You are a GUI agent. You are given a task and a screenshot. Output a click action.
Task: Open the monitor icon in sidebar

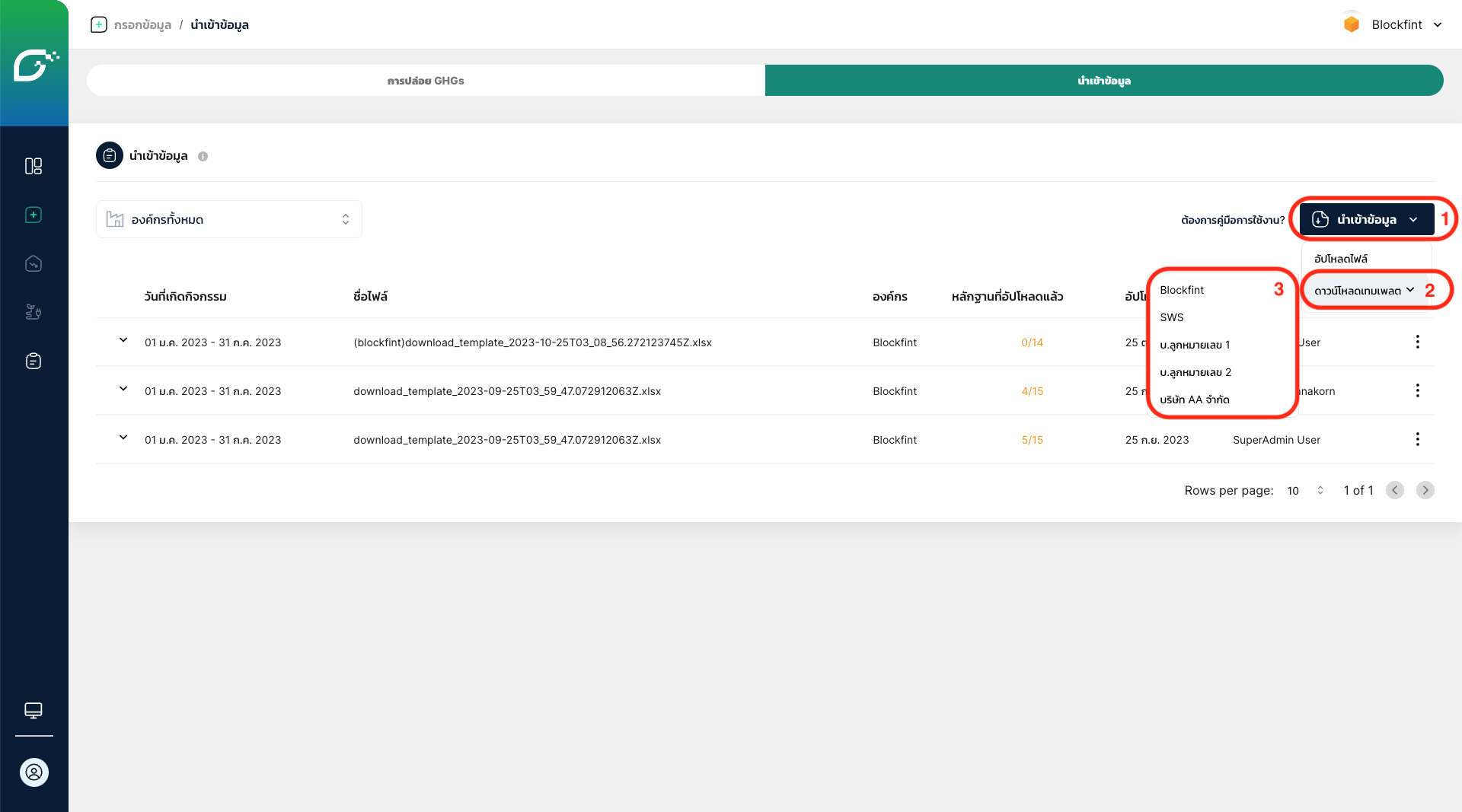(34, 710)
